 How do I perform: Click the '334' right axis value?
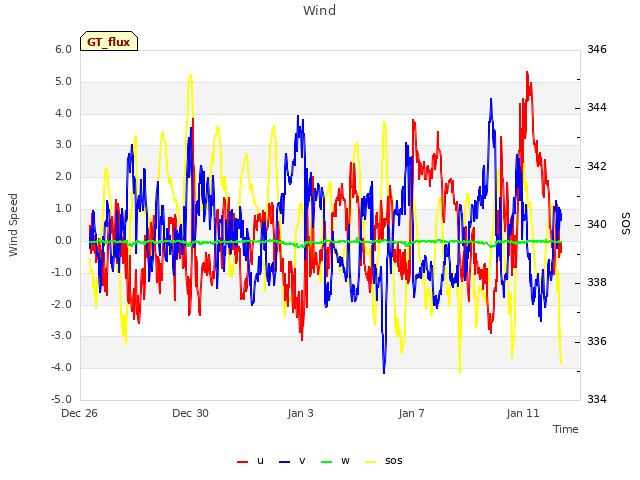coord(597,399)
